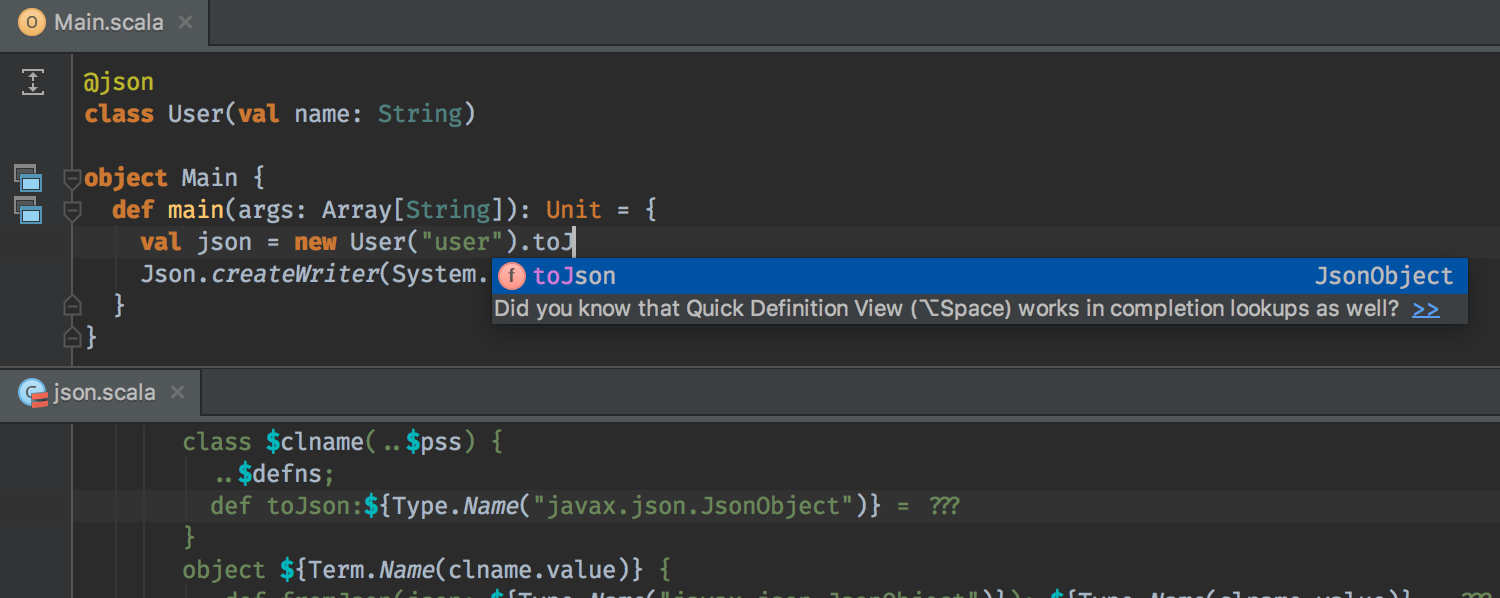Click the "name" parameter in class User
This screenshot has height=598, width=1500.
click(322, 114)
